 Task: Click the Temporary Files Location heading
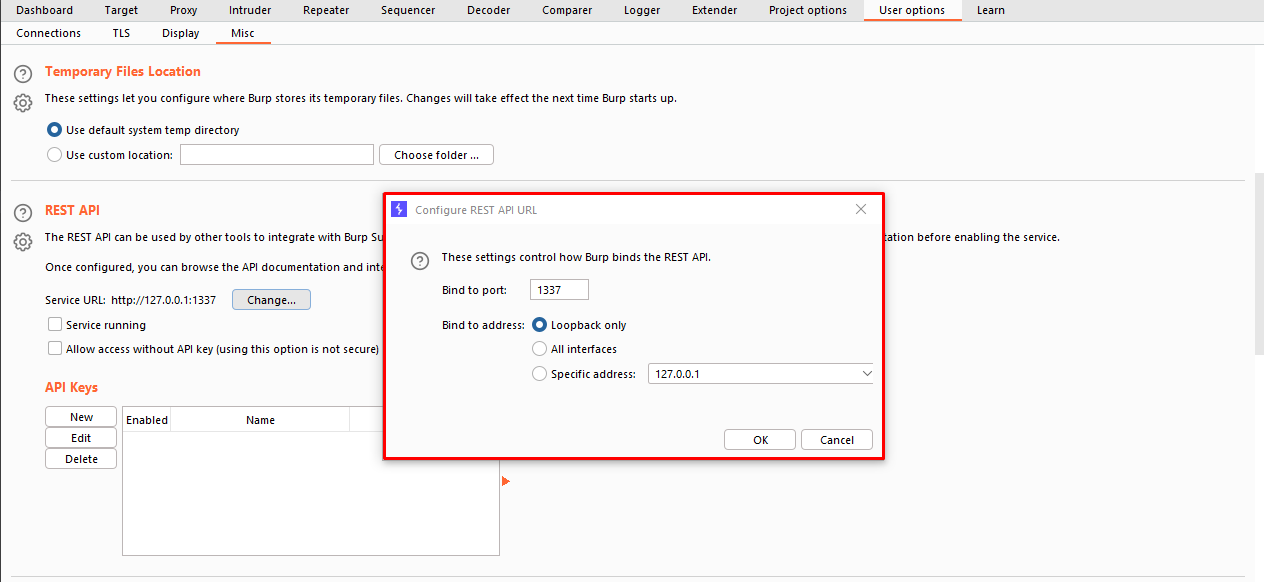click(x=123, y=71)
